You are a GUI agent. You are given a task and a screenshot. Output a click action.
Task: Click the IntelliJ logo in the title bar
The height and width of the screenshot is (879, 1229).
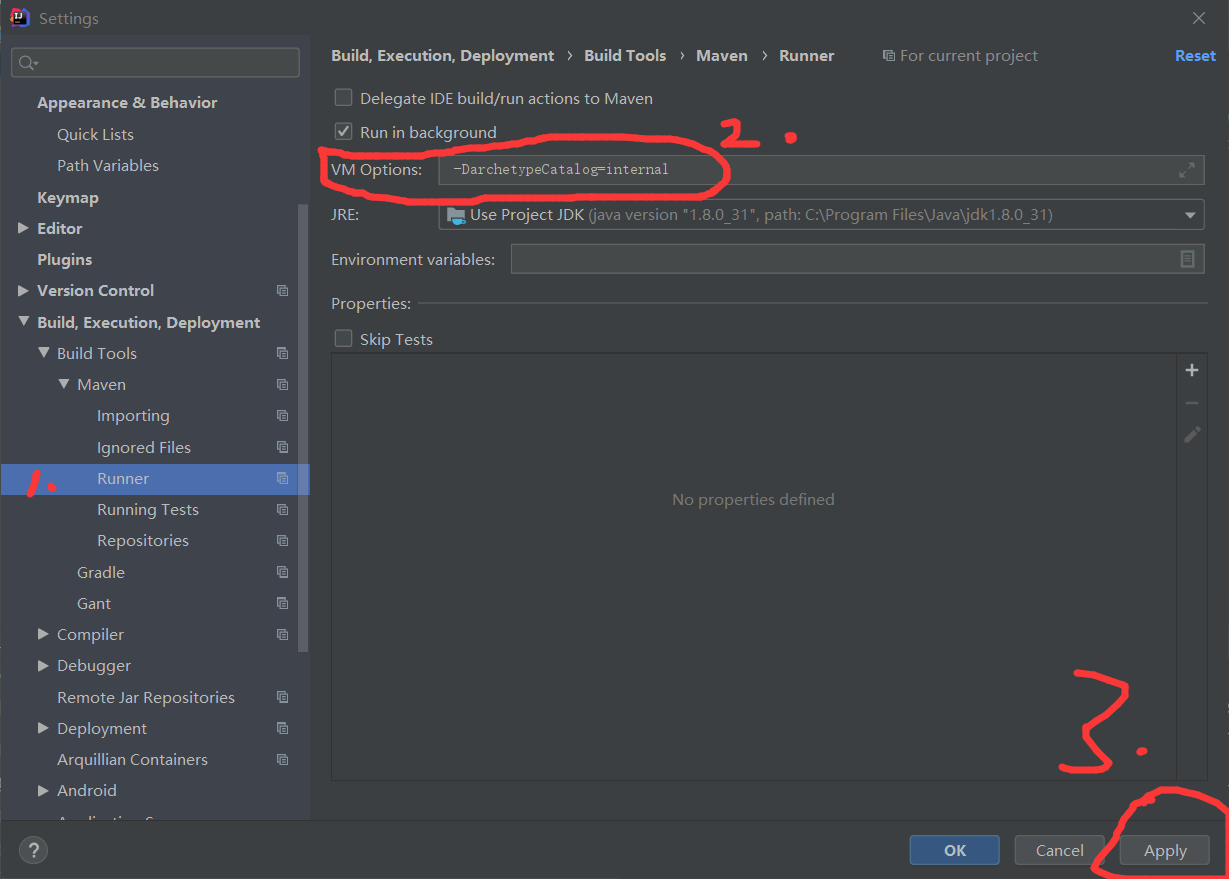19,18
